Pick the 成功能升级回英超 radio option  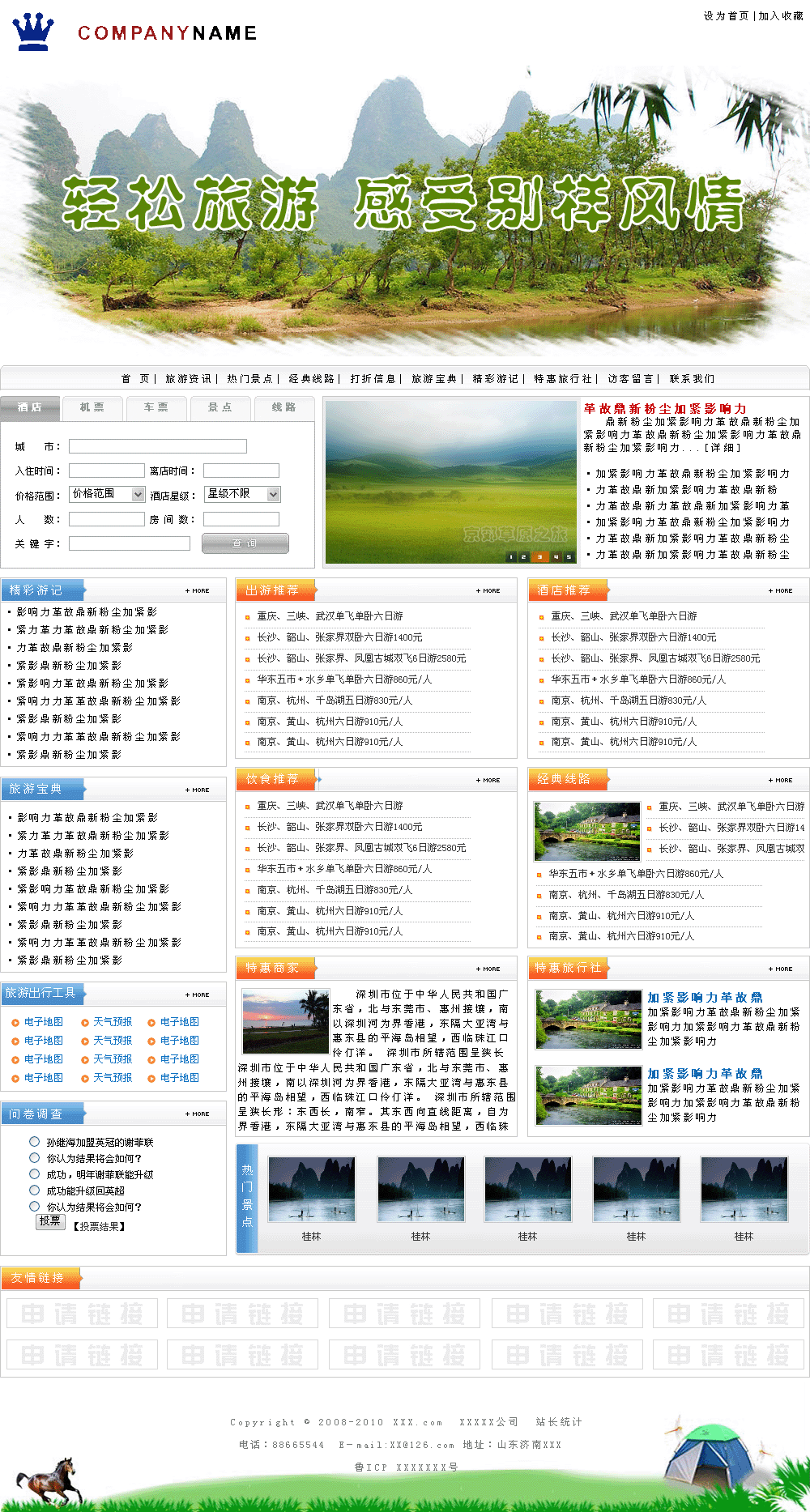tap(34, 1190)
